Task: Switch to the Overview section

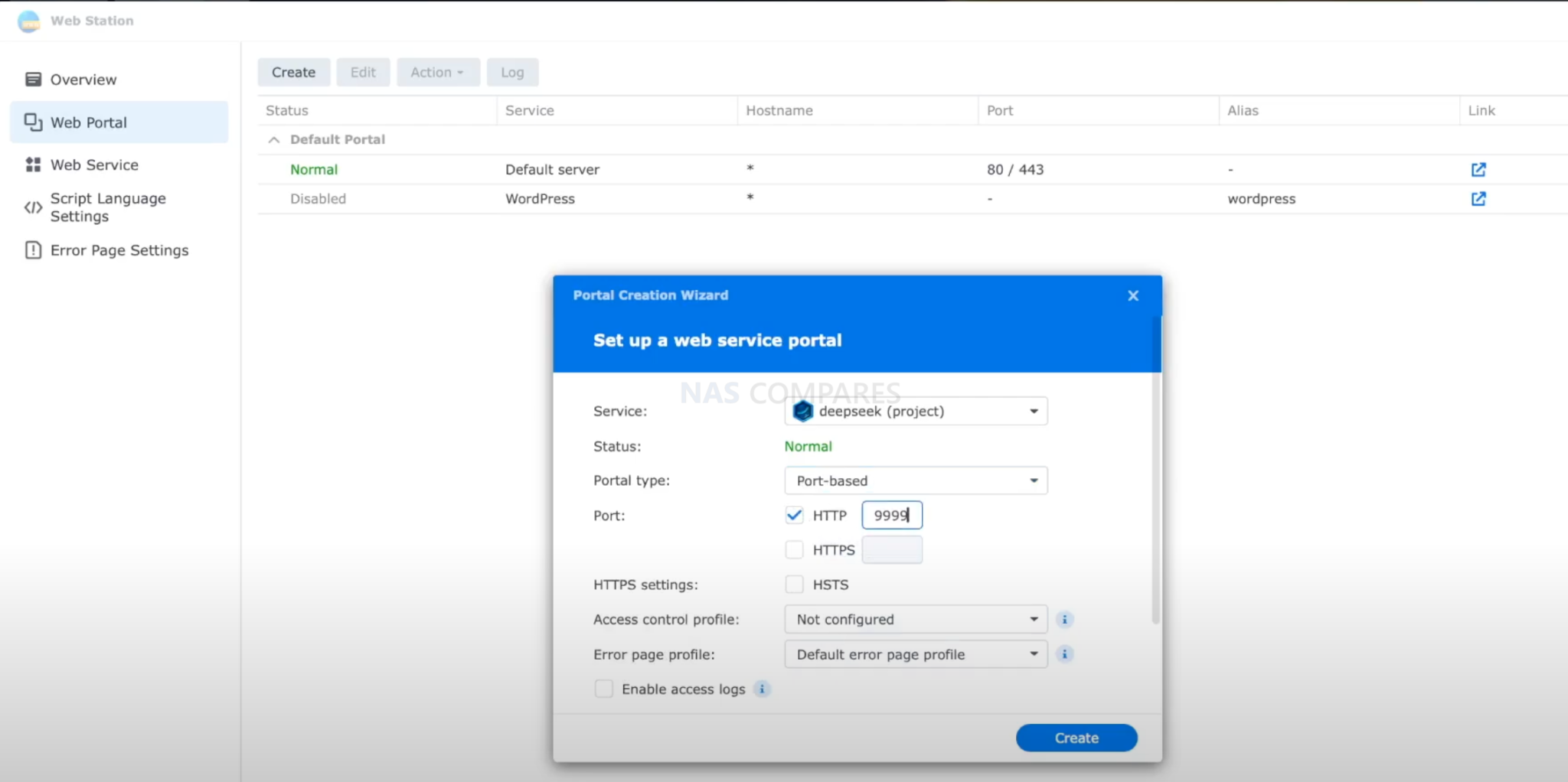Action: click(x=83, y=79)
